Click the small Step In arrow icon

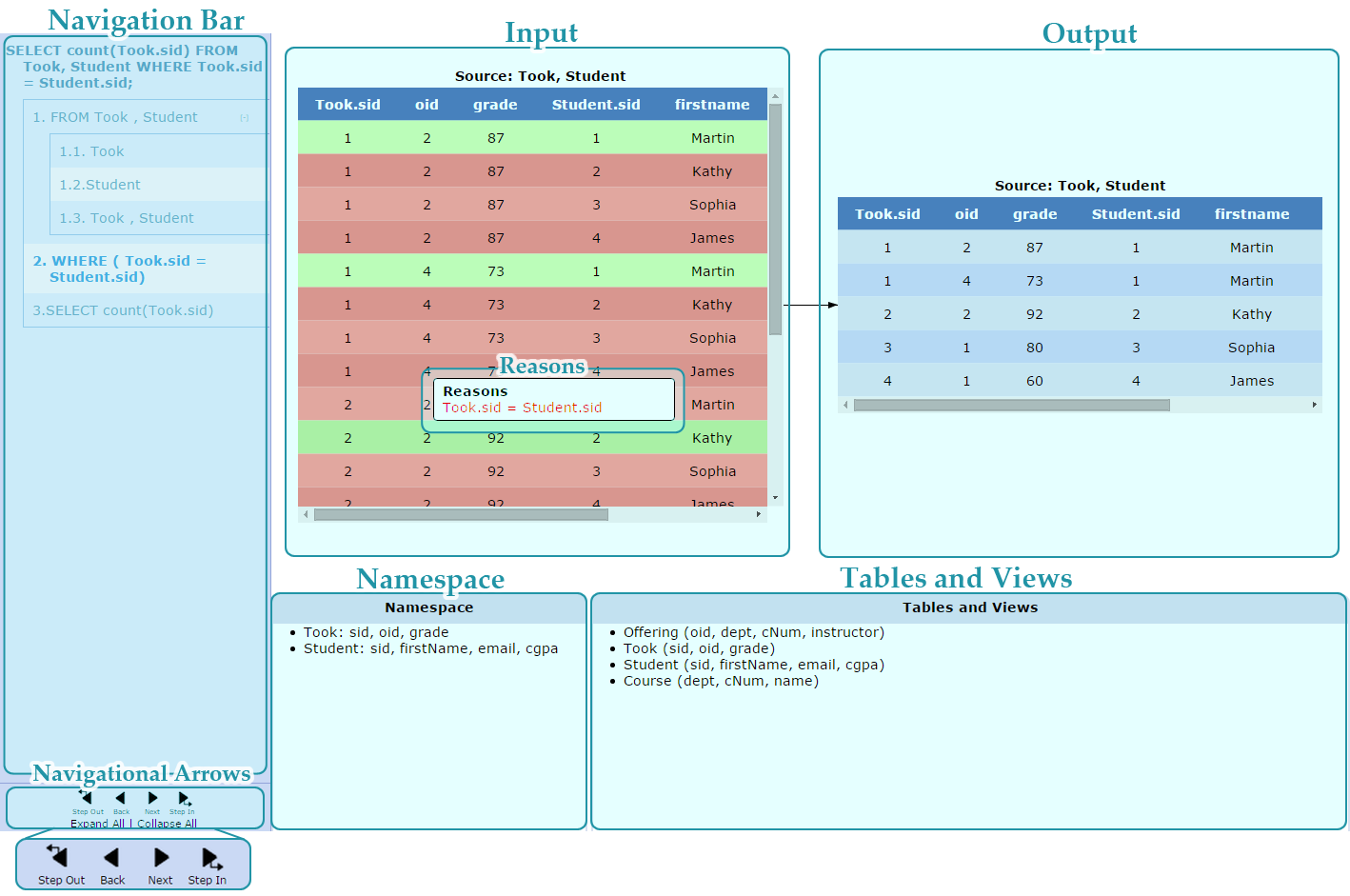tap(185, 799)
